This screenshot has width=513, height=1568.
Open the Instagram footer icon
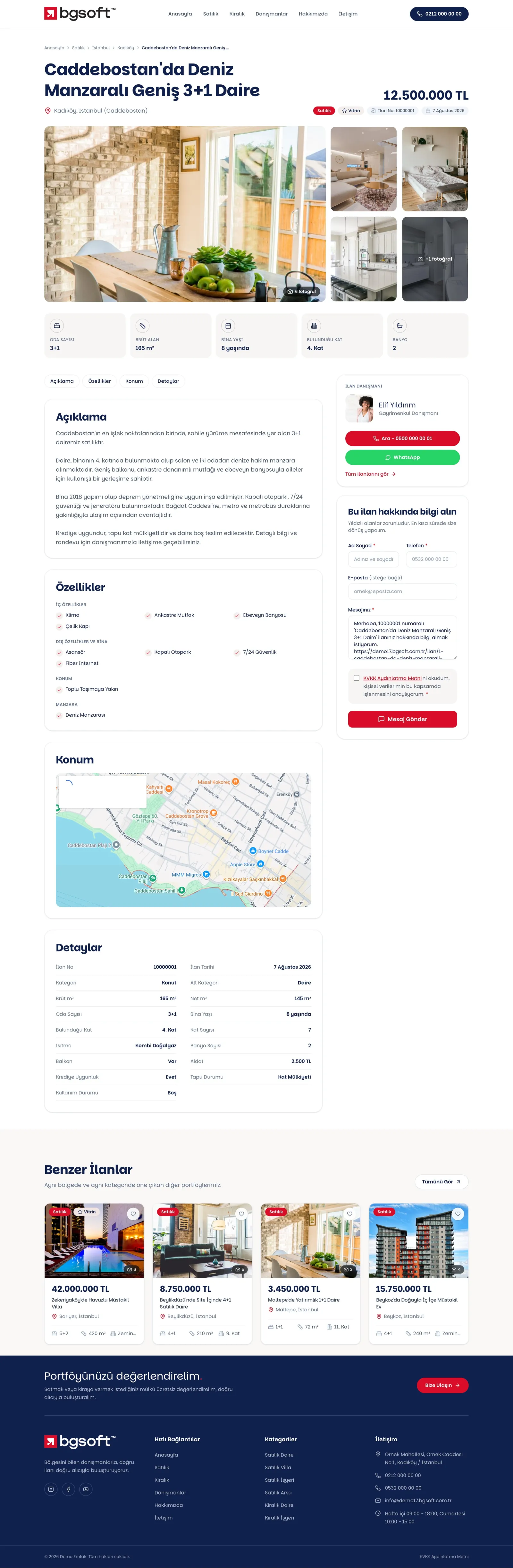click(x=51, y=1489)
